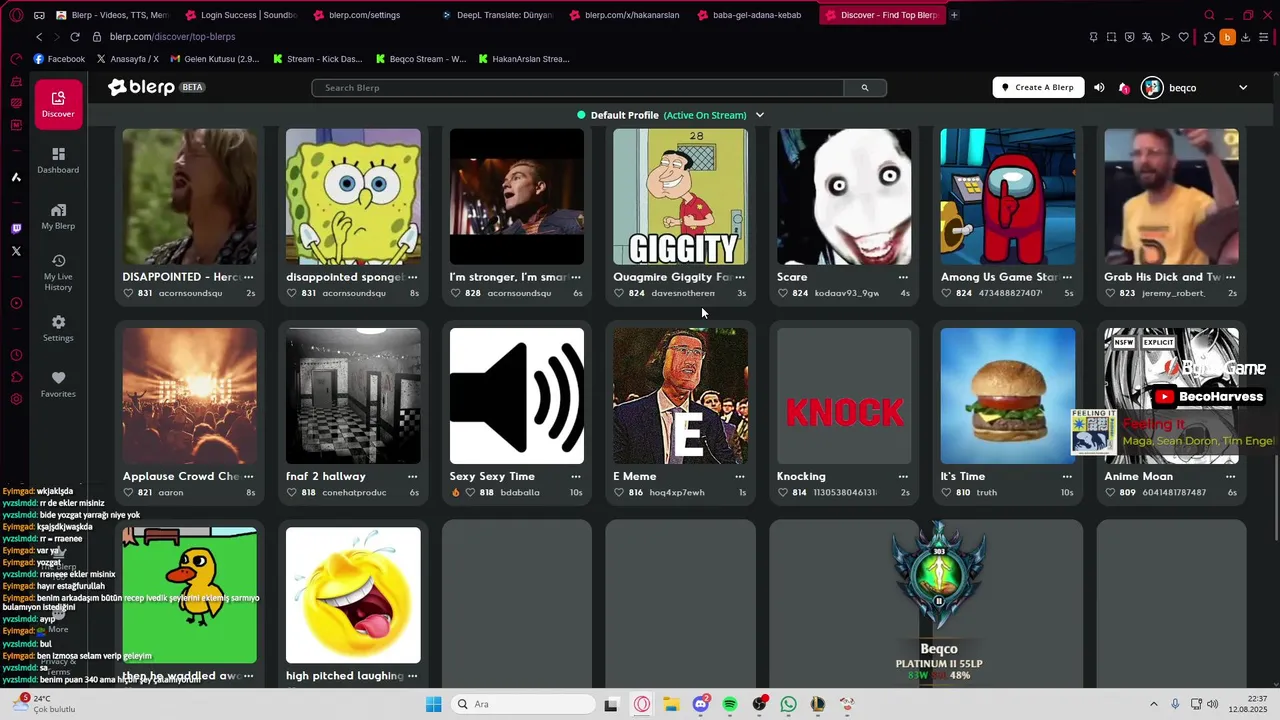1280x720 pixels.
Task: Open more options for Anime Moan blerp
Action: pos(1231,476)
